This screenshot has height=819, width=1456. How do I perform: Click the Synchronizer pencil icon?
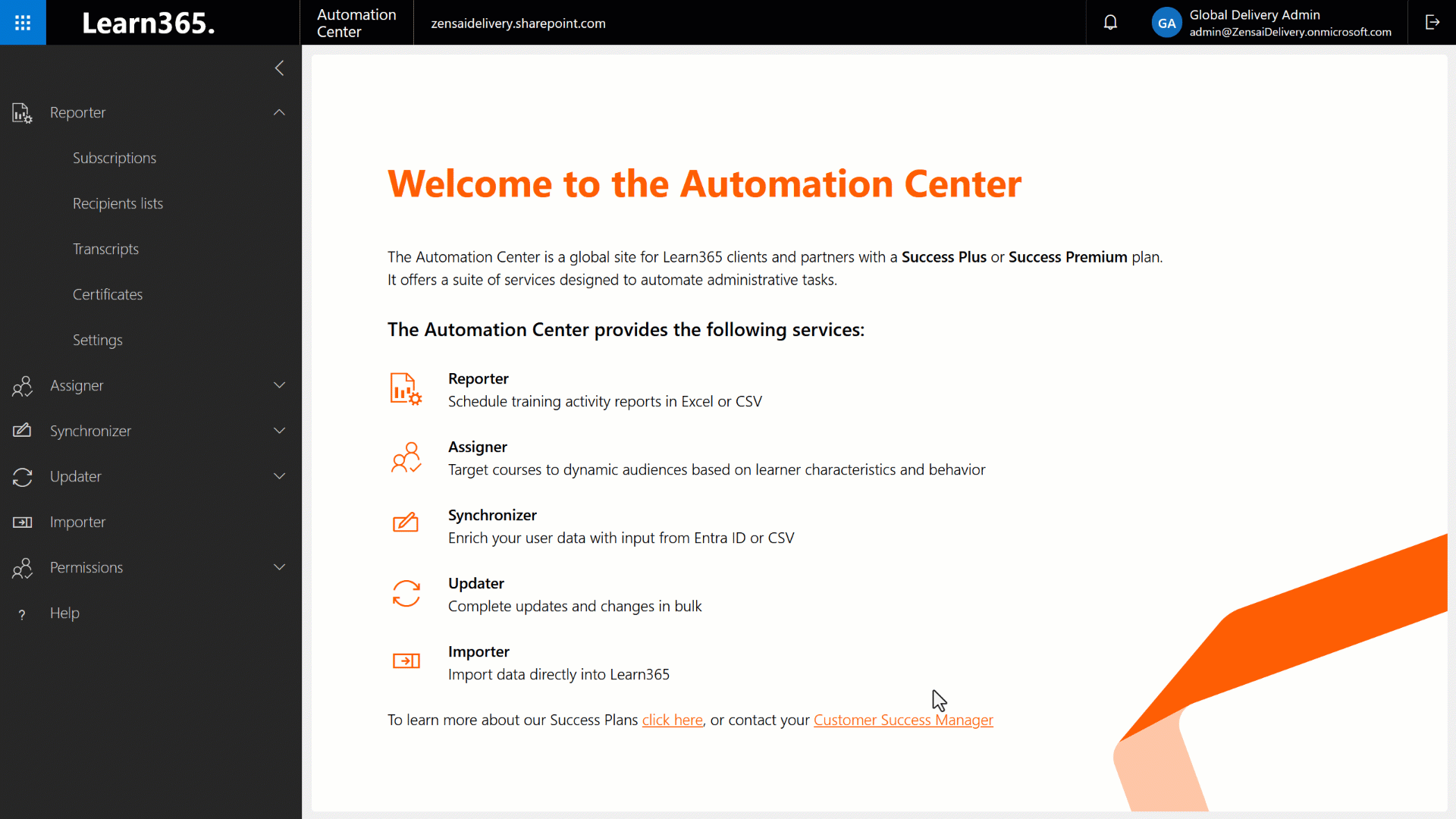(22, 431)
